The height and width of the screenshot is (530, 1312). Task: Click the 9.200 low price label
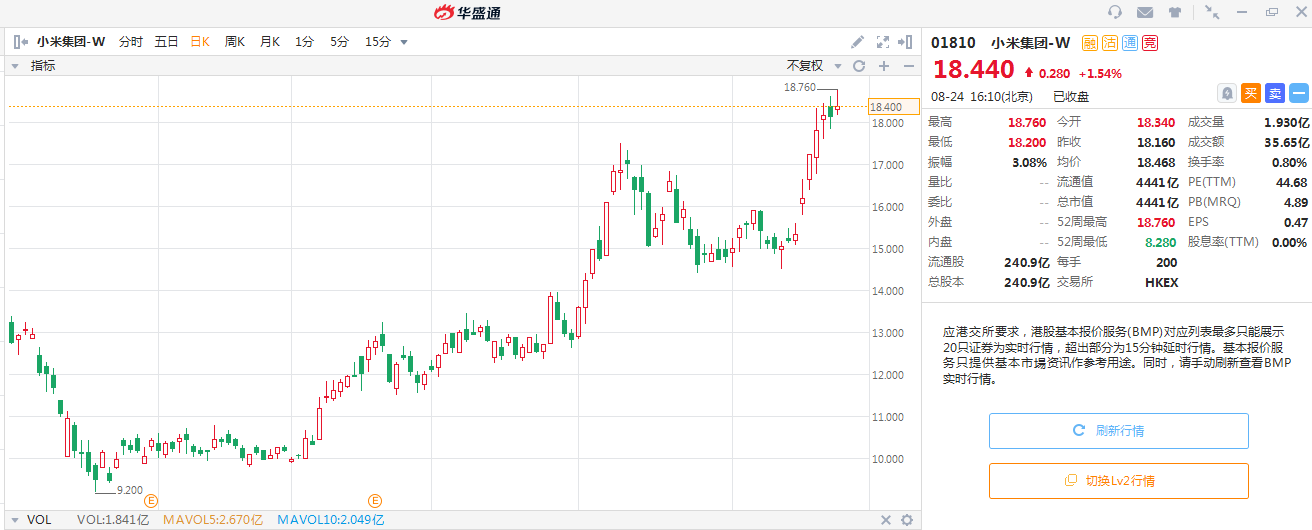coord(130,490)
